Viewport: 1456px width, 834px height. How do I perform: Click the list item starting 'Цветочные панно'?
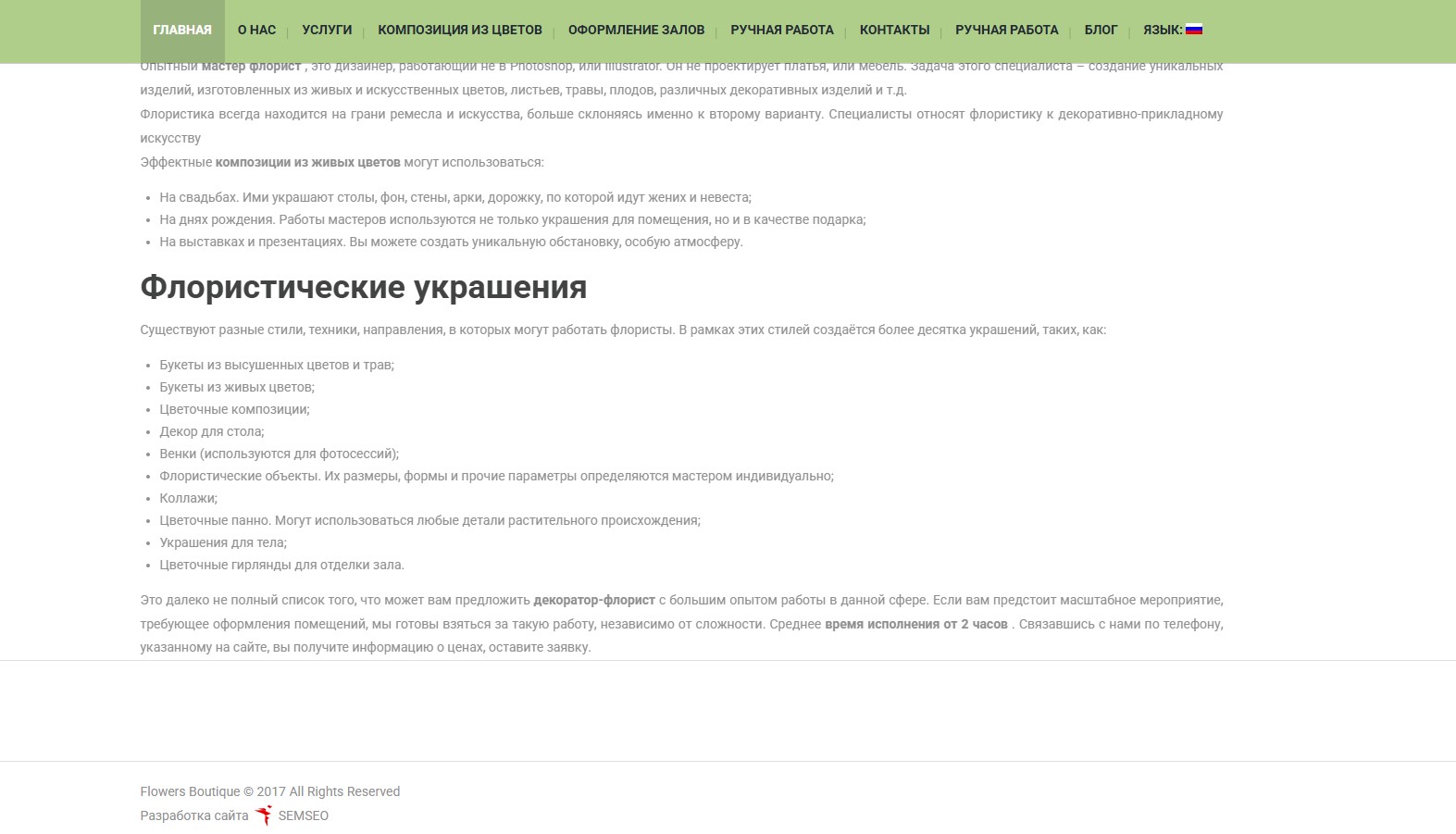click(429, 520)
